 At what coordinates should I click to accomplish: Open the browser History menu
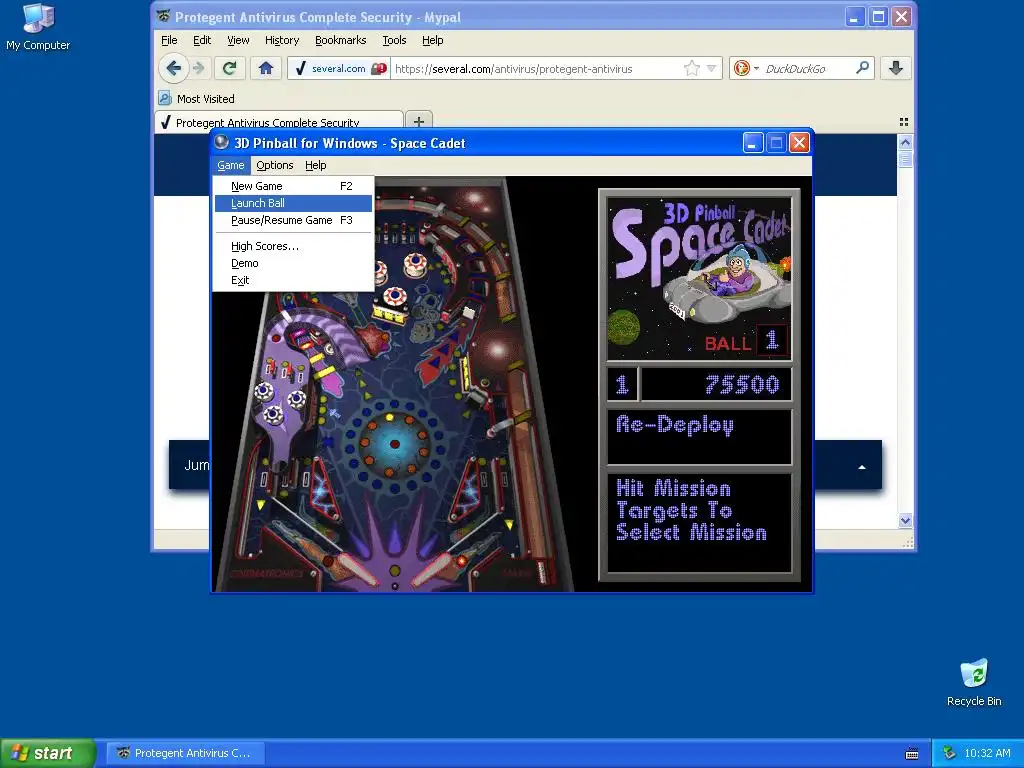(x=282, y=40)
